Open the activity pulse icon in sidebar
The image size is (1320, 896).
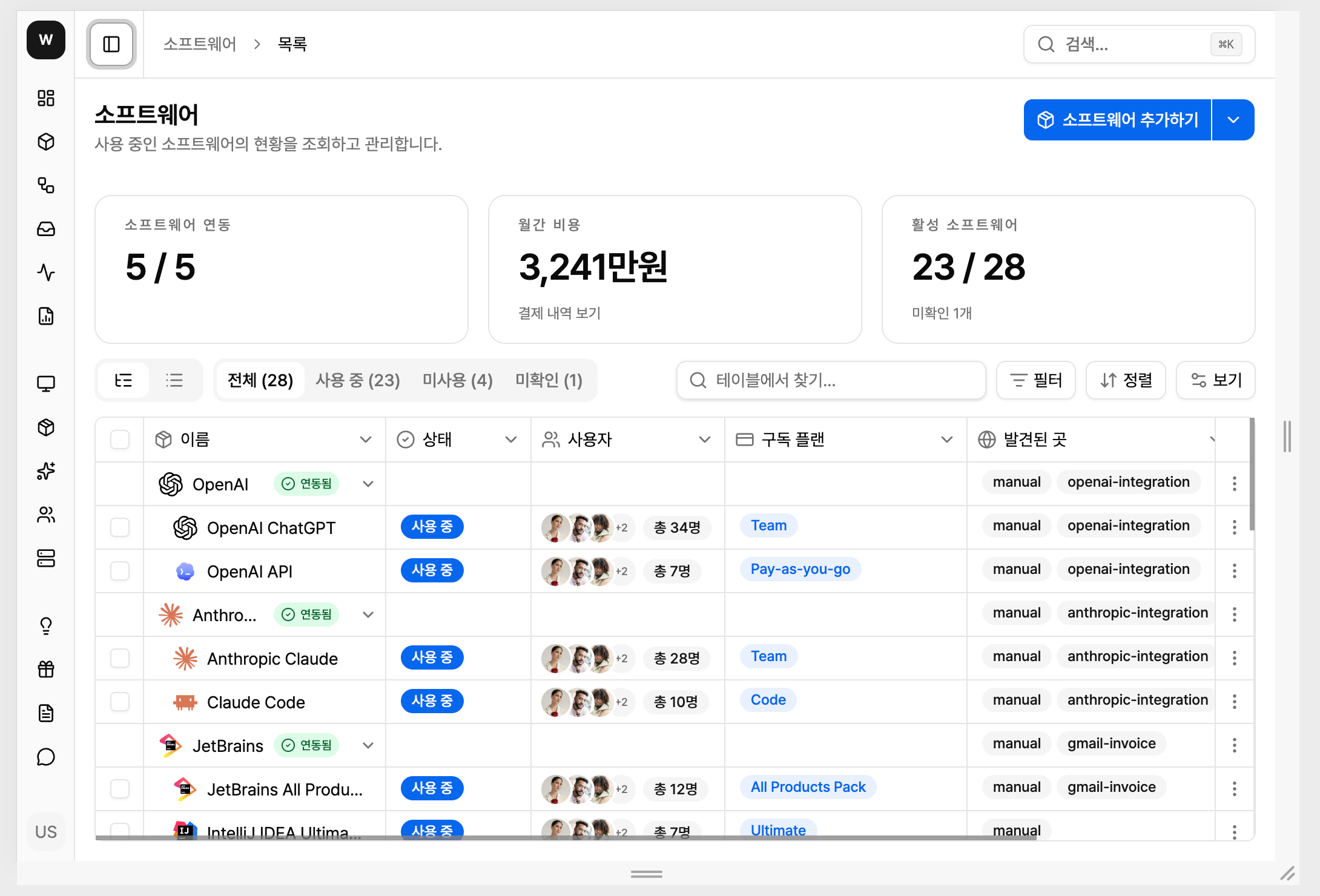click(46, 272)
